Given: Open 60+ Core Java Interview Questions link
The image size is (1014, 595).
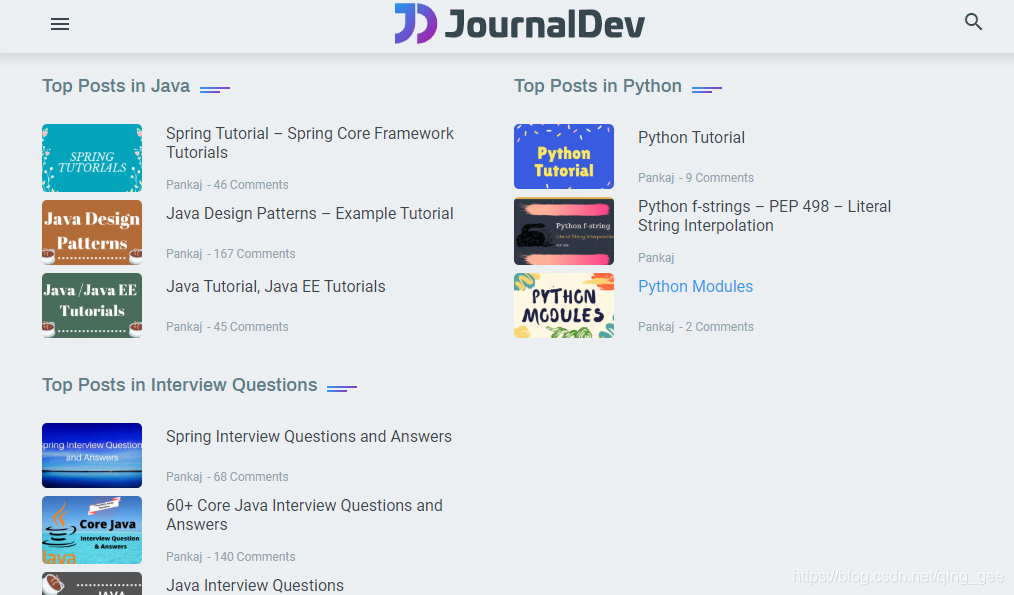Looking at the screenshot, I should (x=304, y=515).
